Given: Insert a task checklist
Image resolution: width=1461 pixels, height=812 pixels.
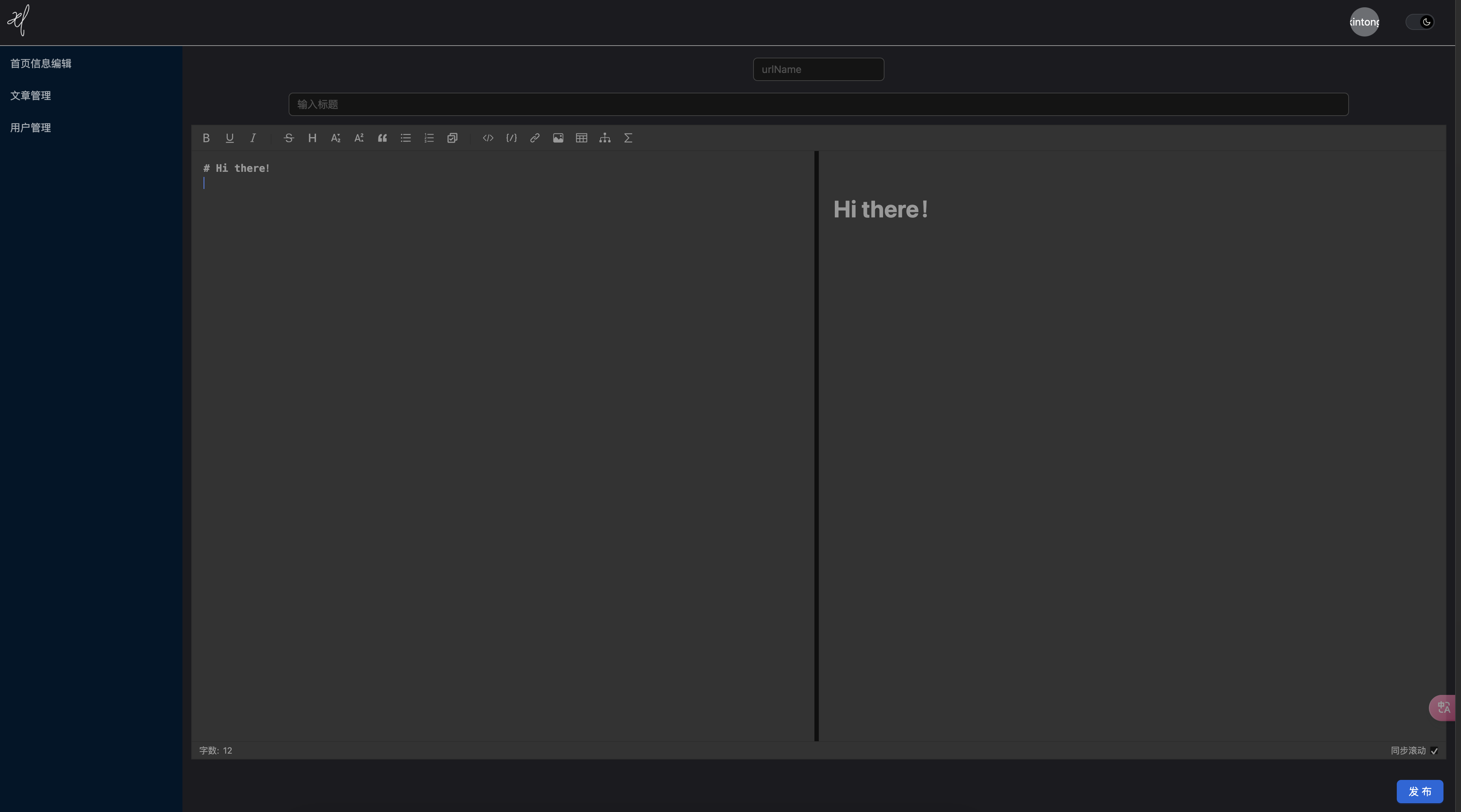Looking at the screenshot, I should (x=452, y=138).
